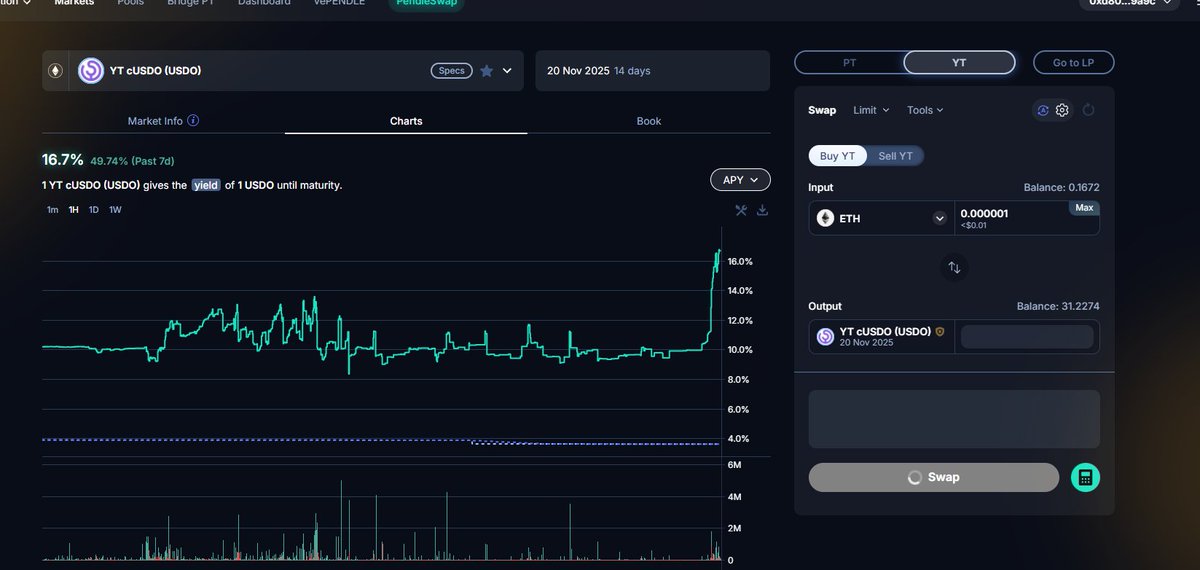Open chart tools wrench icon
Image resolution: width=1200 pixels, height=570 pixels.
[x=741, y=210]
